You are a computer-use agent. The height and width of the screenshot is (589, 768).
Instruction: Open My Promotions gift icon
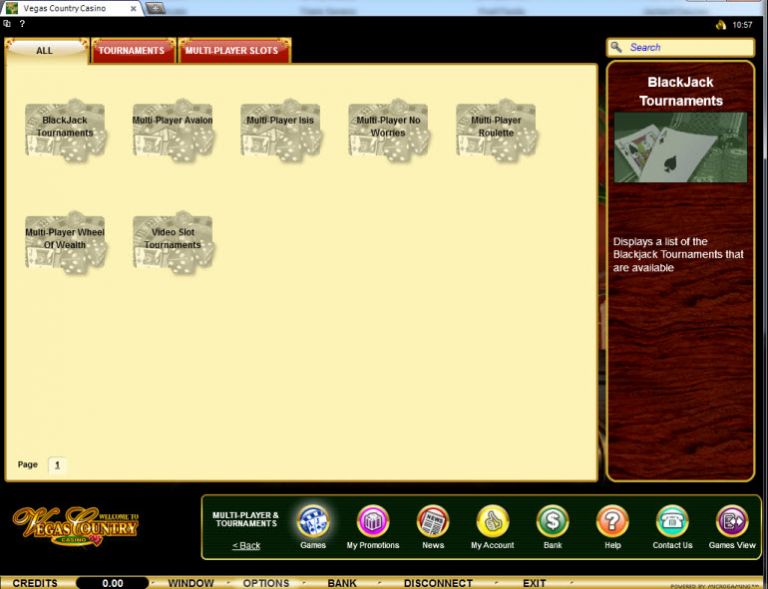[x=373, y=521]
